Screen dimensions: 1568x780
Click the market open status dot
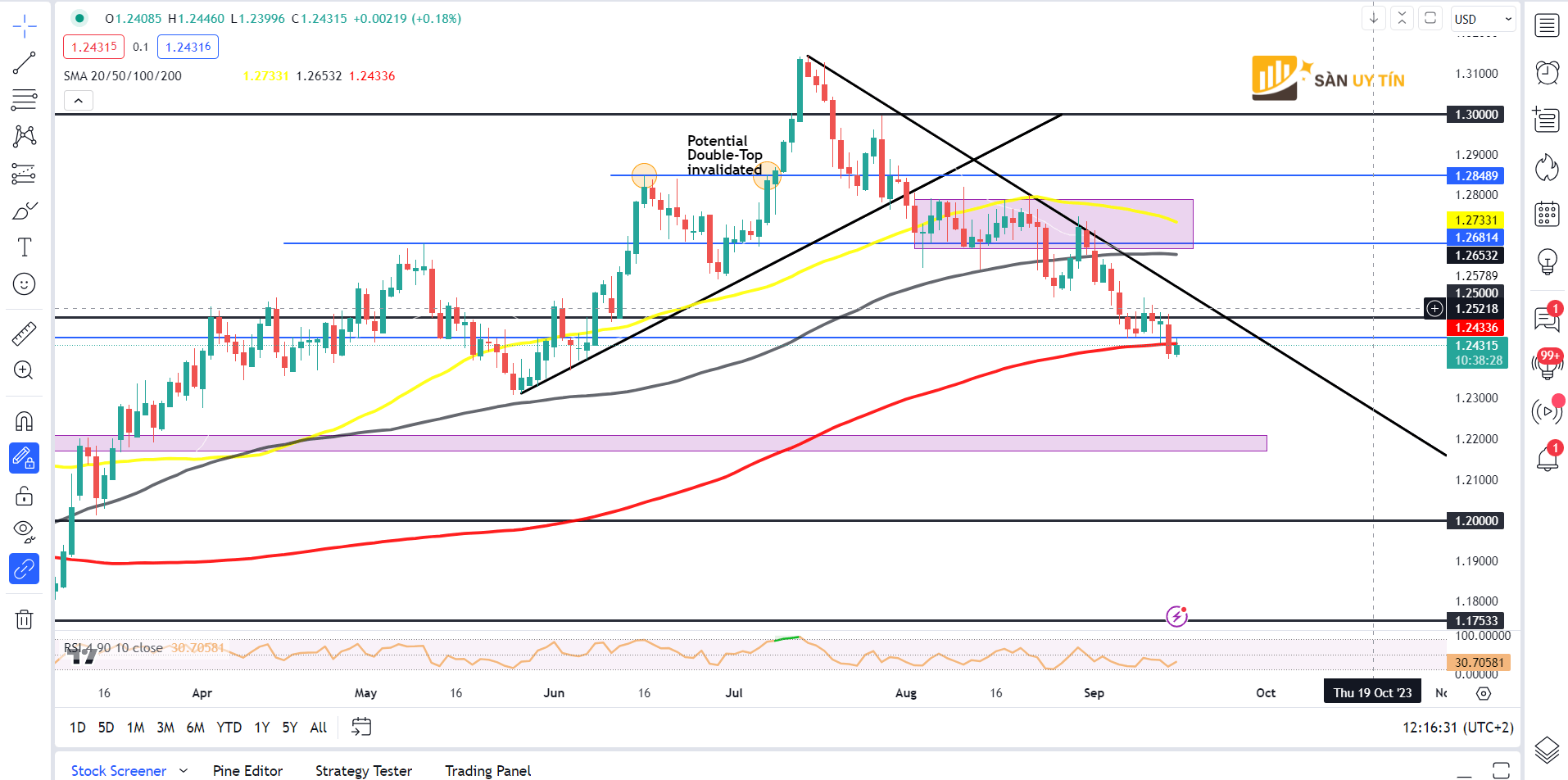(79, 18)
